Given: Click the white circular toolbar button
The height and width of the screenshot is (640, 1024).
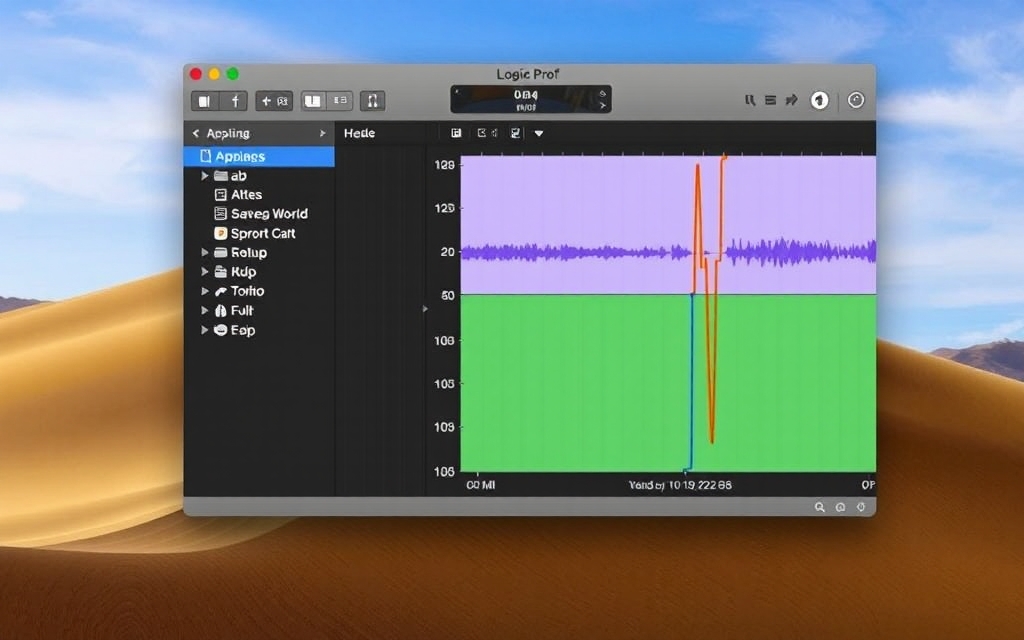Looking at the screenshot, I should (820, 100).
